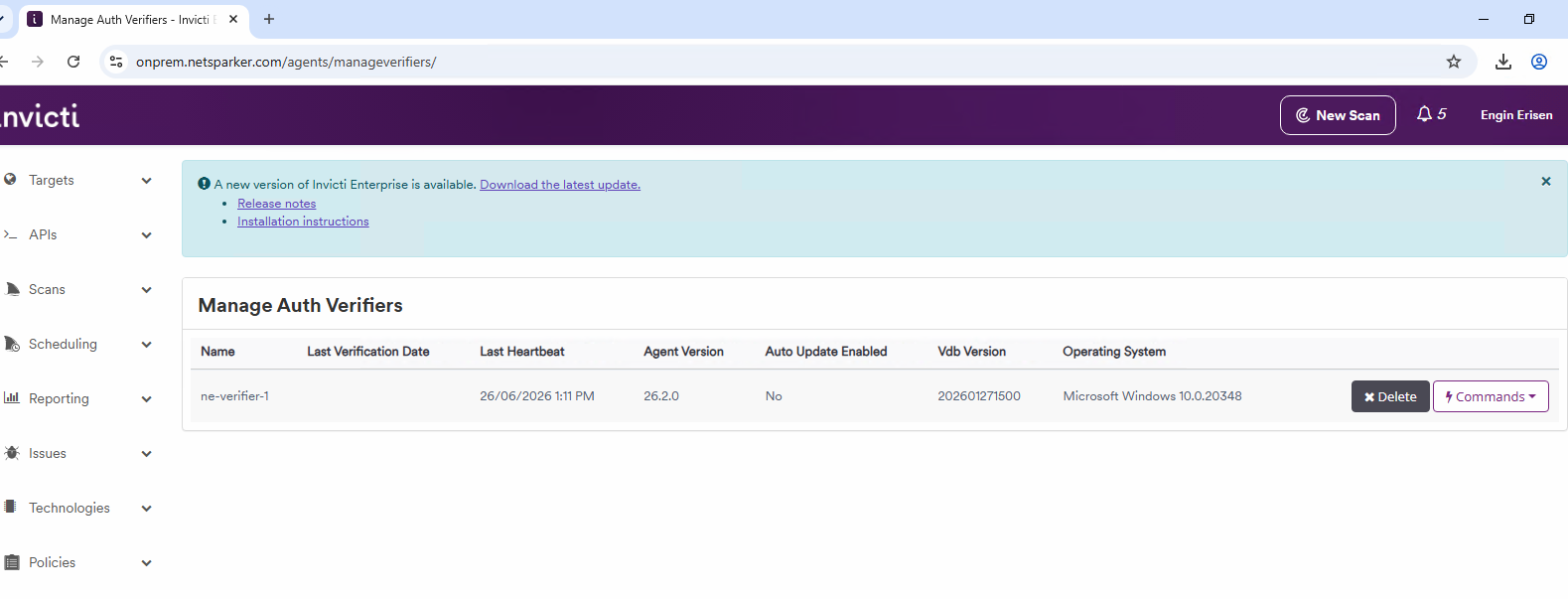Click Microsoft Windows 10.0.20348 cell
This screenshot has height=599, width=1568.
(x=1152, y=396)
